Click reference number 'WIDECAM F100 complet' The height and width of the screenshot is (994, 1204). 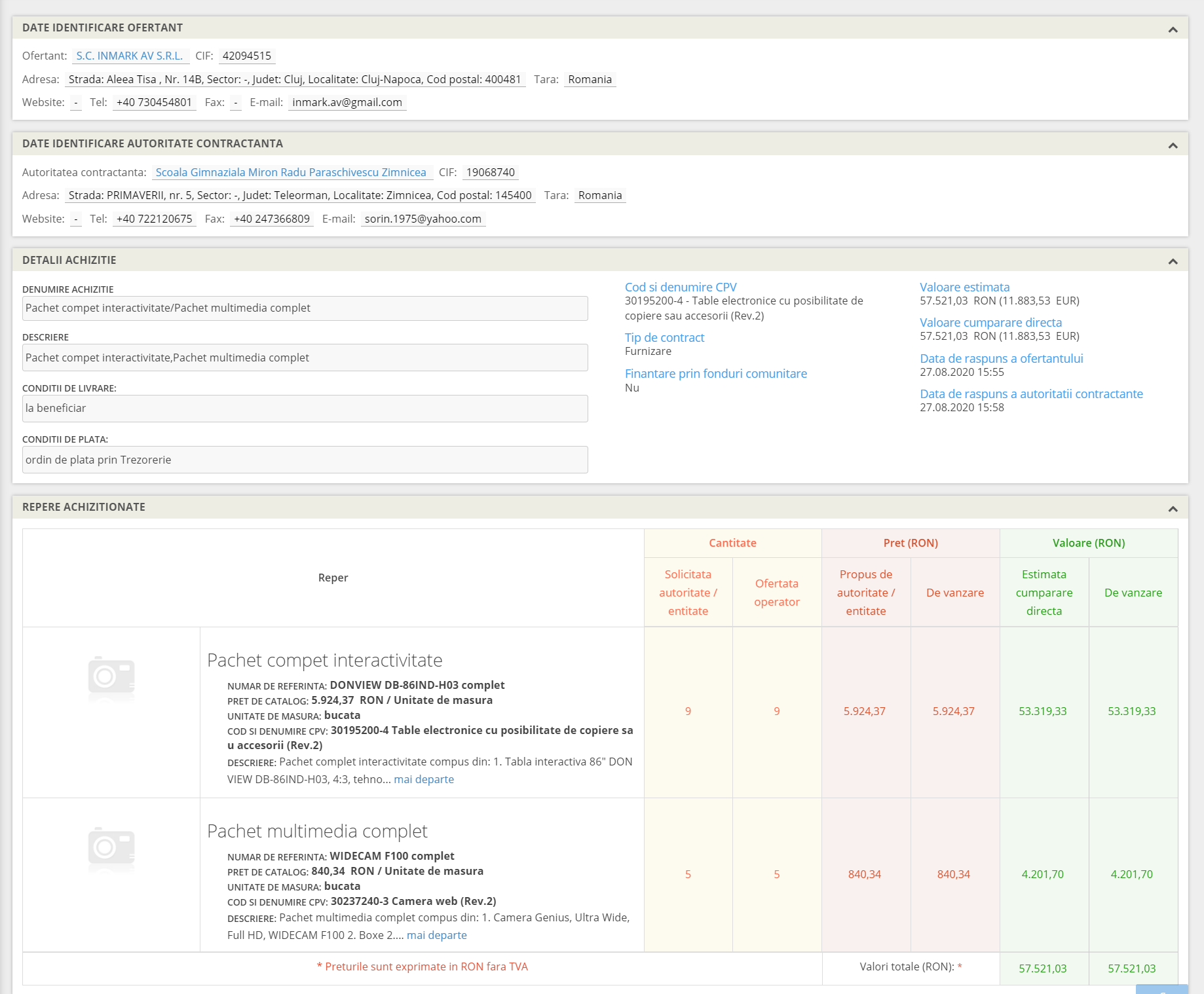(392, 856)
